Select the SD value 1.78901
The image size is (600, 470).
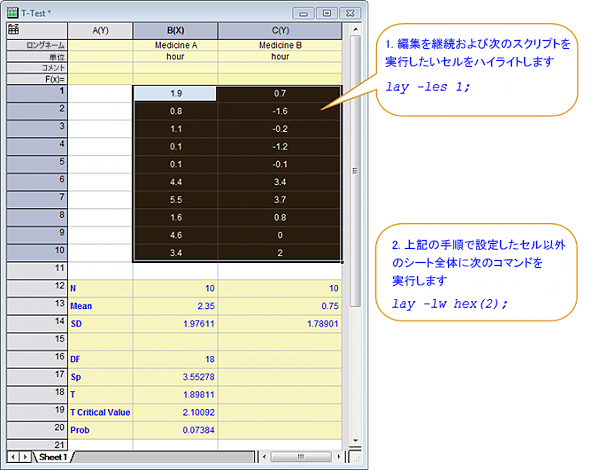(280, 324)
